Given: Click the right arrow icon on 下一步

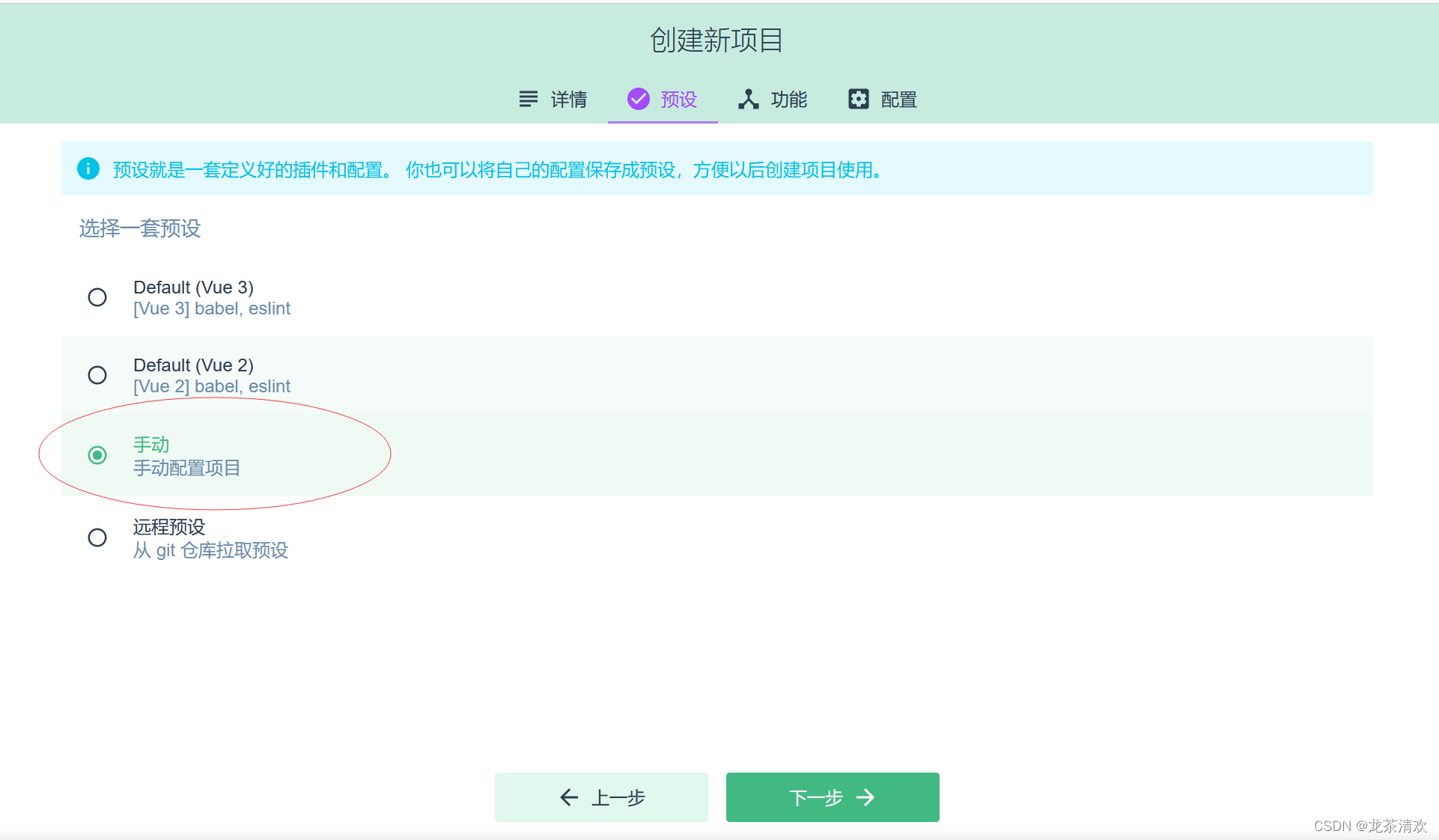Looking at the screenshot, I should pos(865,797).
